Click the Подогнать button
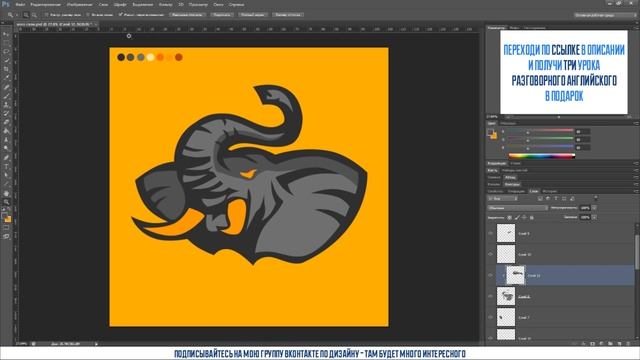The width and height of the screenshot is (640, 360). point(222,15)
